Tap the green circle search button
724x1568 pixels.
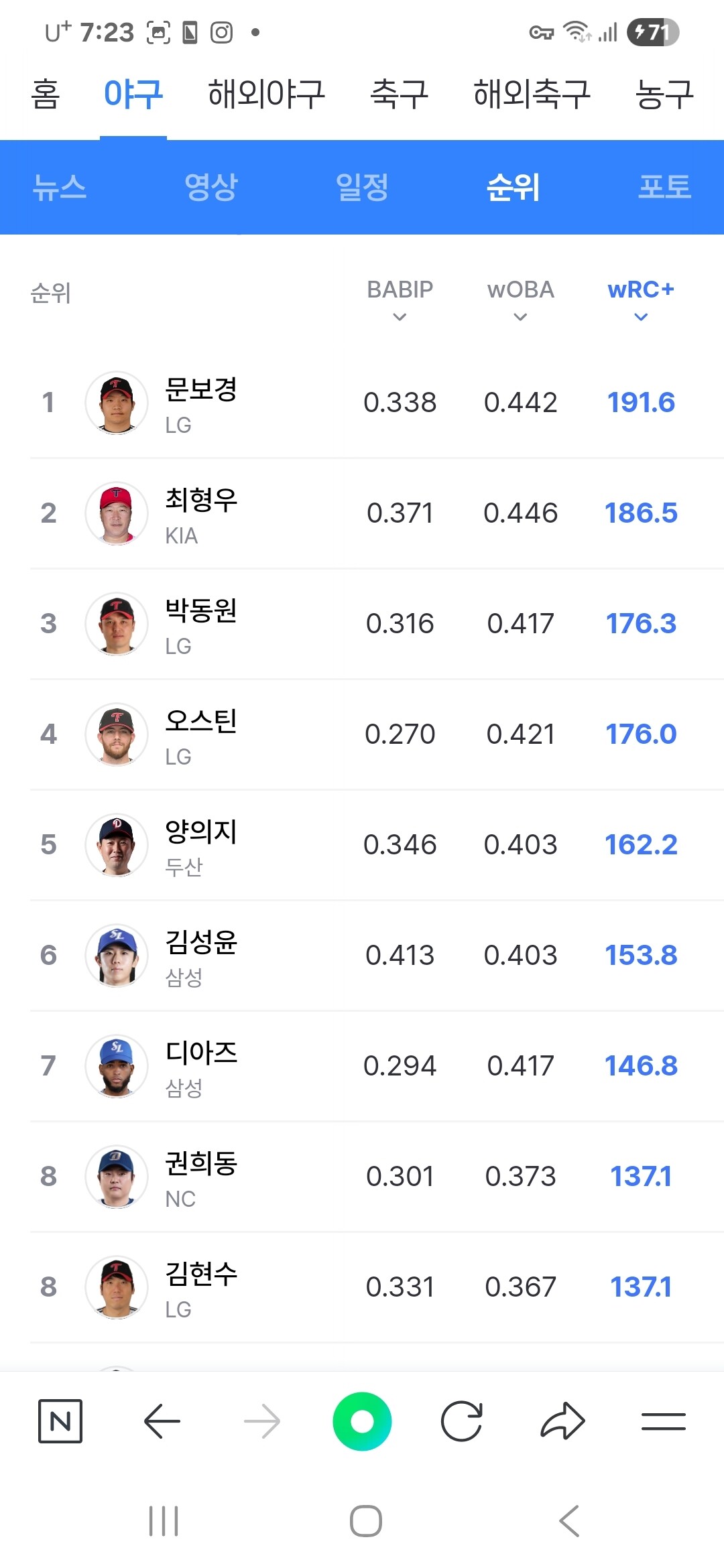coord(362,1421)
